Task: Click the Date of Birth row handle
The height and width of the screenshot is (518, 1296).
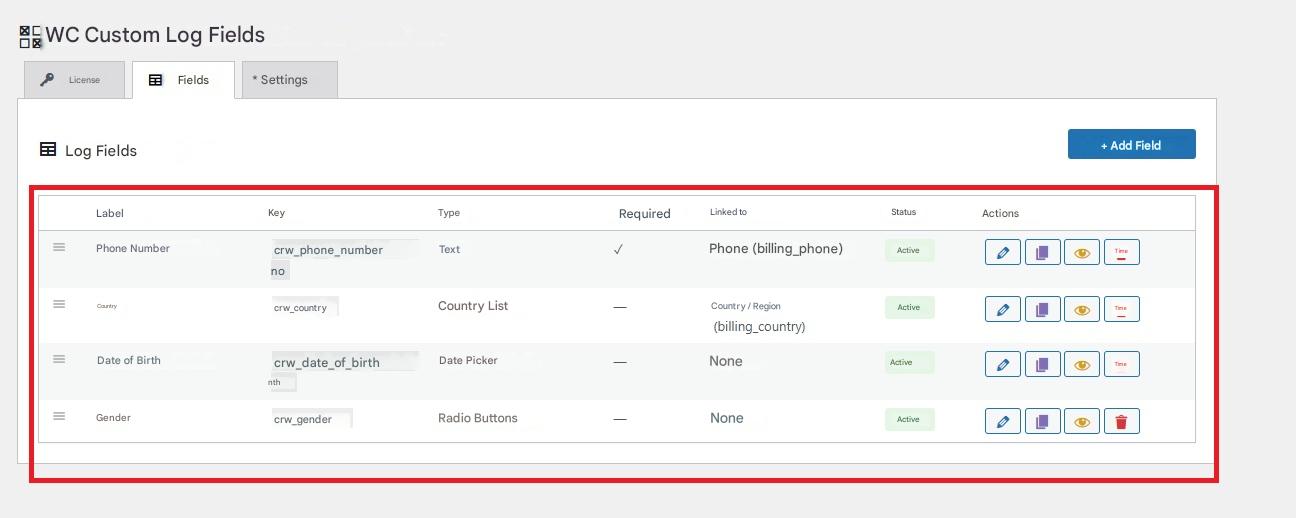Action: click(59, 359)
